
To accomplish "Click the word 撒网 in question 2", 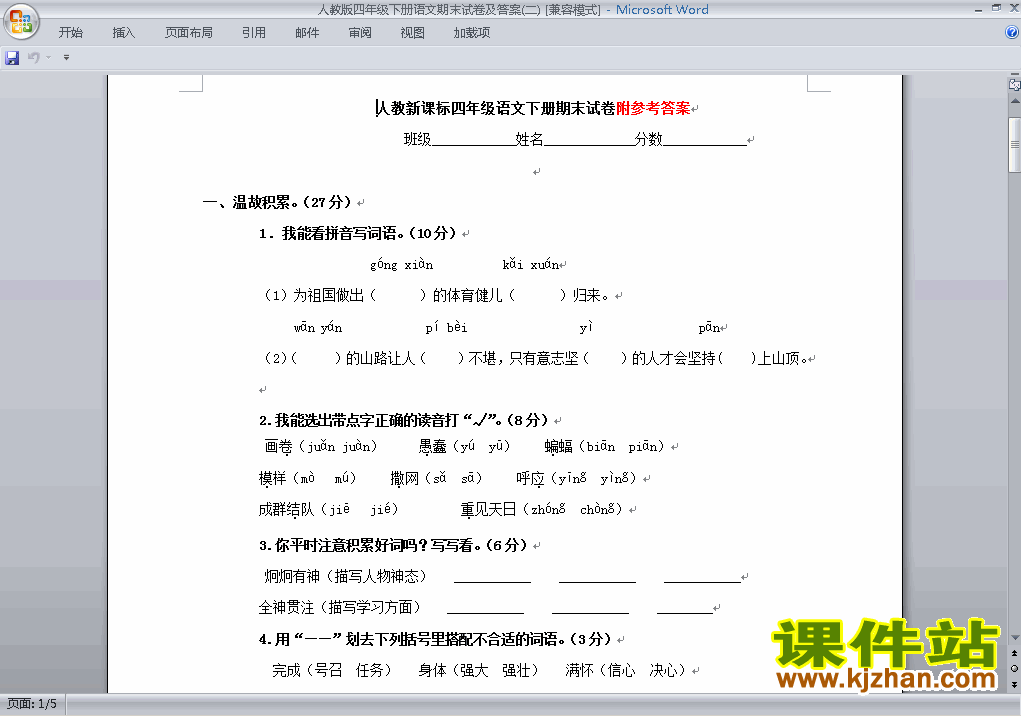I will tap(404, 478).
